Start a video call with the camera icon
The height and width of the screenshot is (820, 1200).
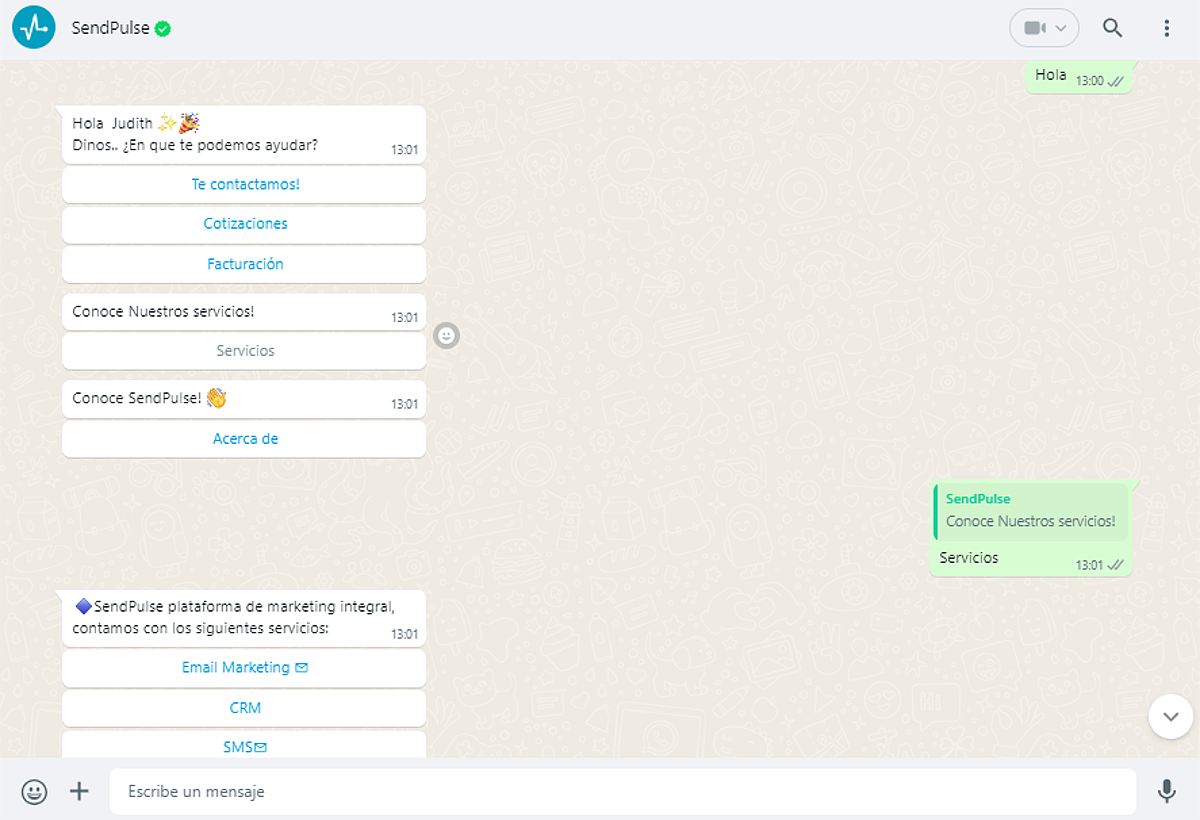(1034, 28)
